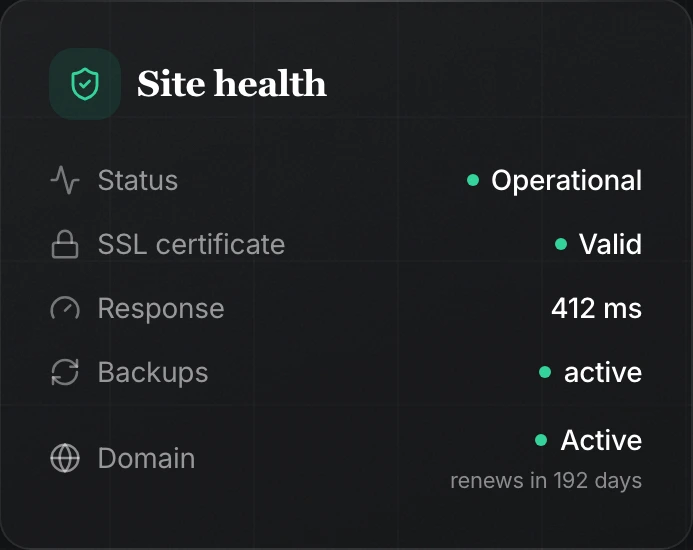Image resolution: width=693 pixels, height=550 pixels.
Task: Click the Response gauge icon
Action: [65, 308]
